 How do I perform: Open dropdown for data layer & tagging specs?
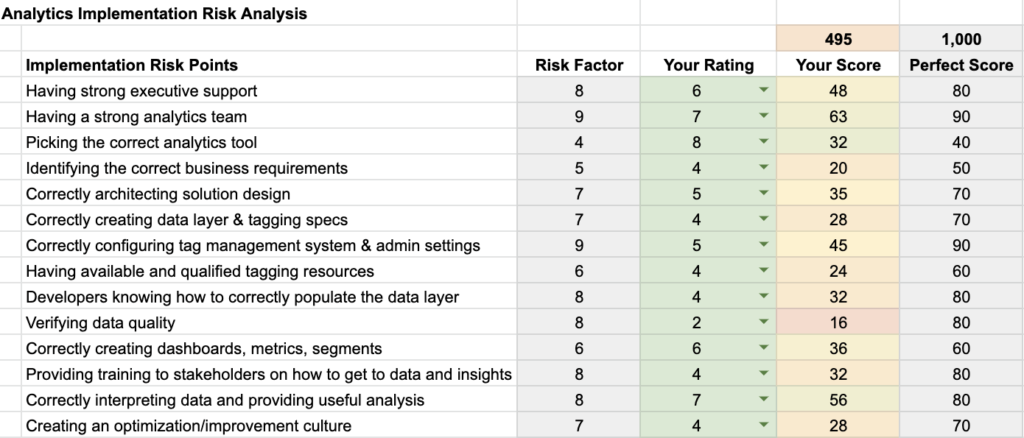763,219
